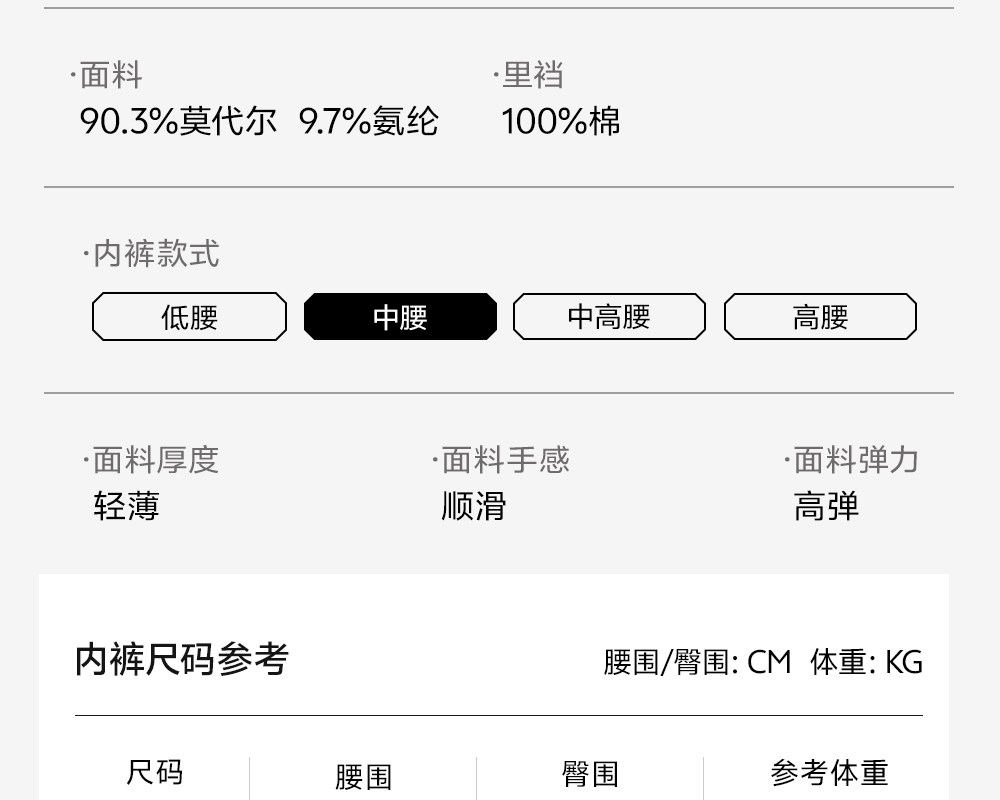Click the 内裤尺码参考 heading
Image resolution: width=1000 pixels, height=800 pixels.
coord(182,660)
